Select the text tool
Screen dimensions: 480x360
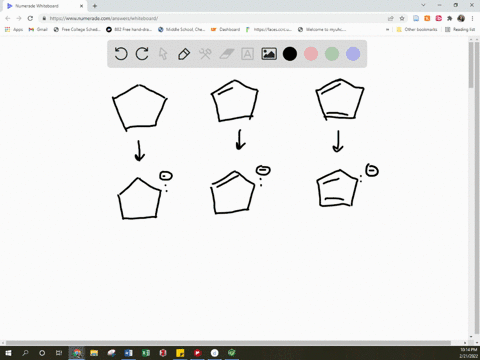tap(247, 54)
